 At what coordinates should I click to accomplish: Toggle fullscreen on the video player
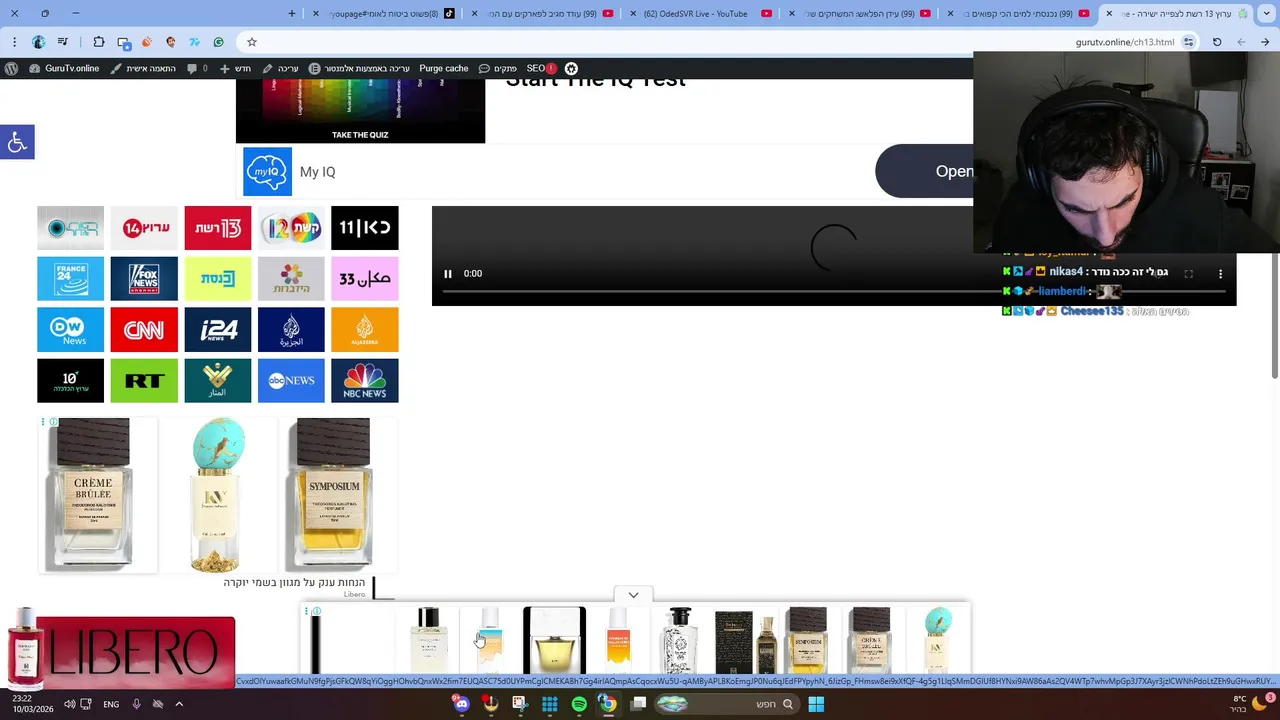click(x=1188, y=273)
